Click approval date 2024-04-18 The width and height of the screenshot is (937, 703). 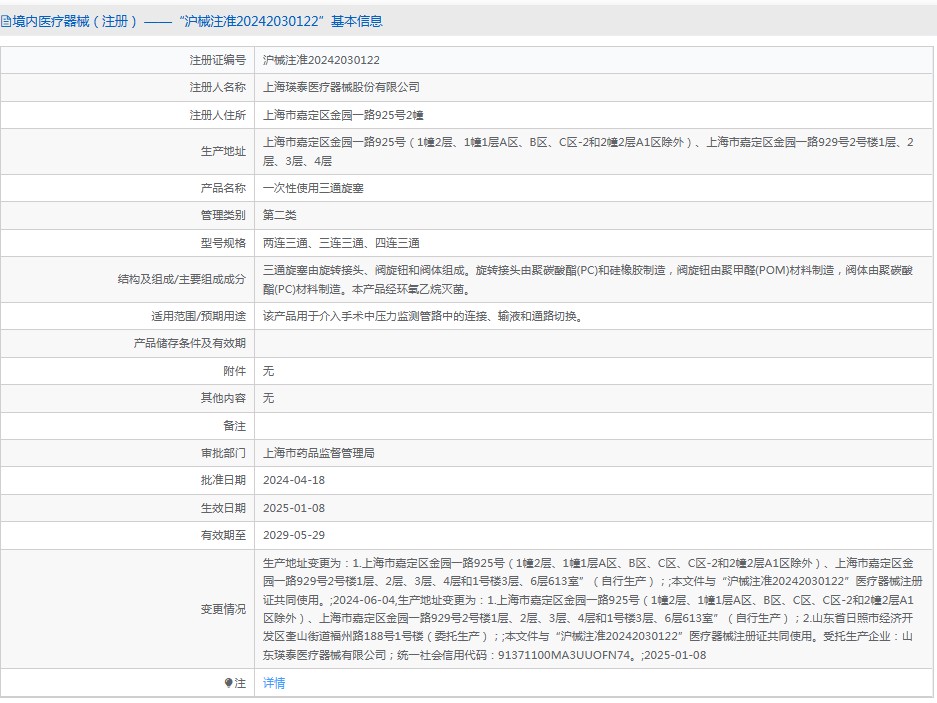point(293,480)
